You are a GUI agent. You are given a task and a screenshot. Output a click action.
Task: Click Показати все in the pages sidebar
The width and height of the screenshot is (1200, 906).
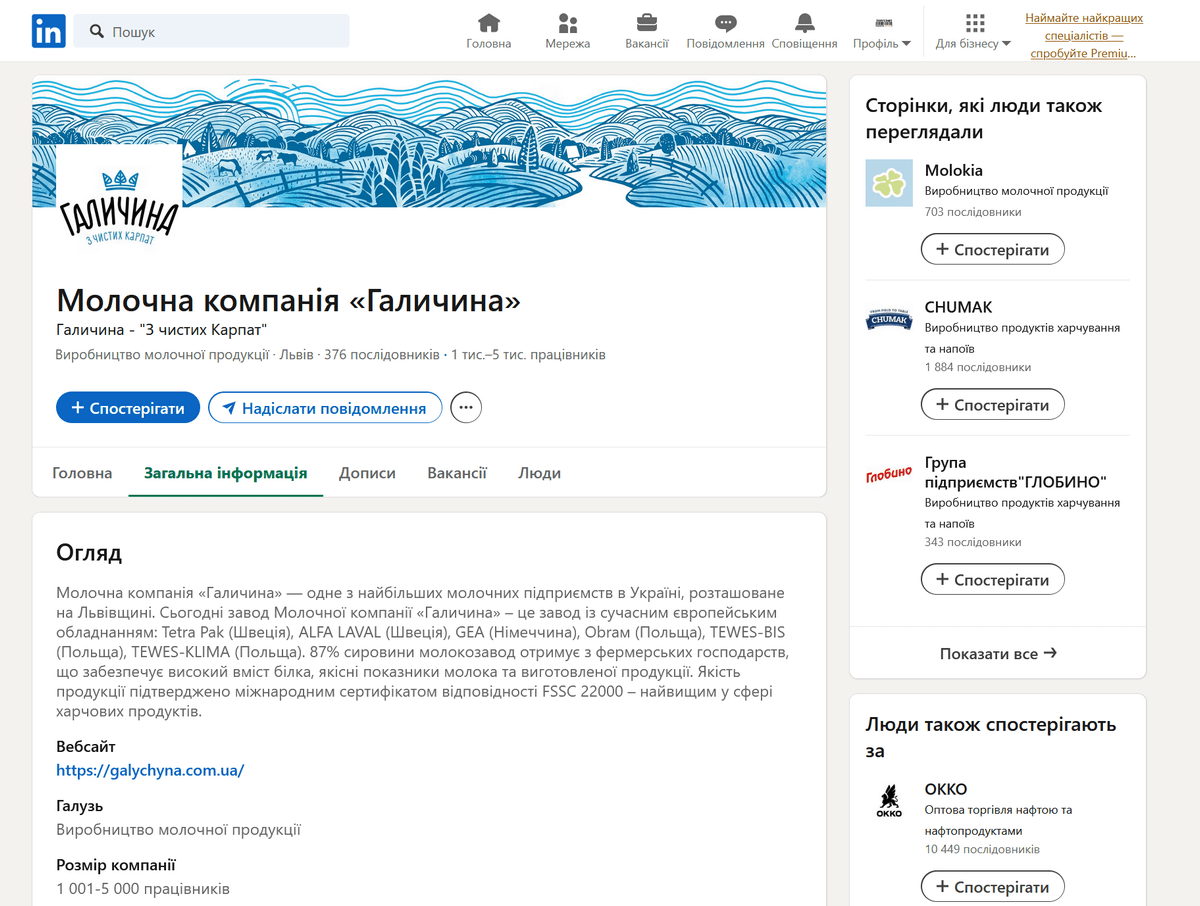tap(996, 653)
